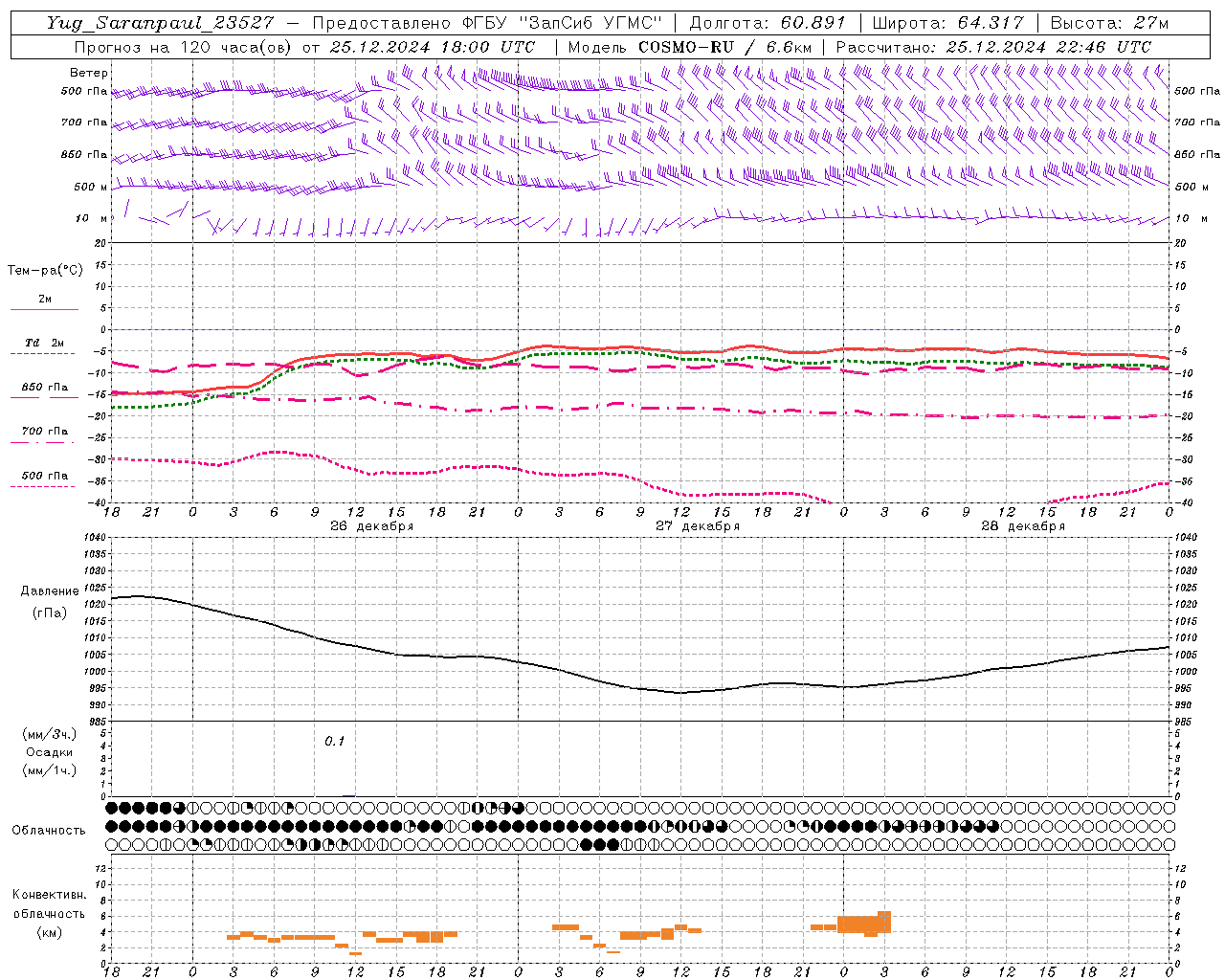Click the Ветер wind panel label
Viewport: 1225px width, 980px height.
click(89, 73)
